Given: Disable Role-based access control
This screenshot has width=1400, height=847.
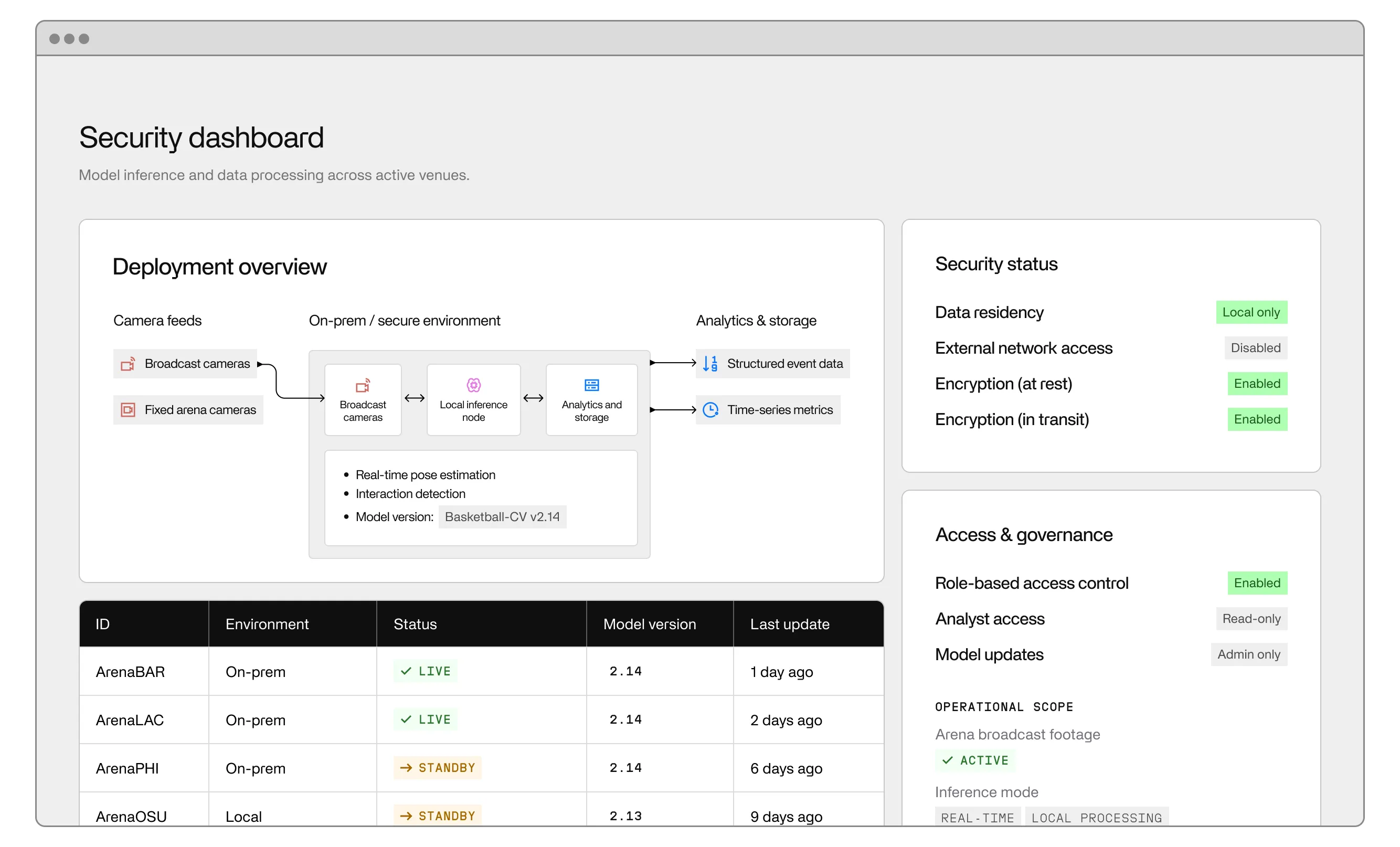Looking at the screenshot, I should pyautogui.click(x=1257, y=583).
